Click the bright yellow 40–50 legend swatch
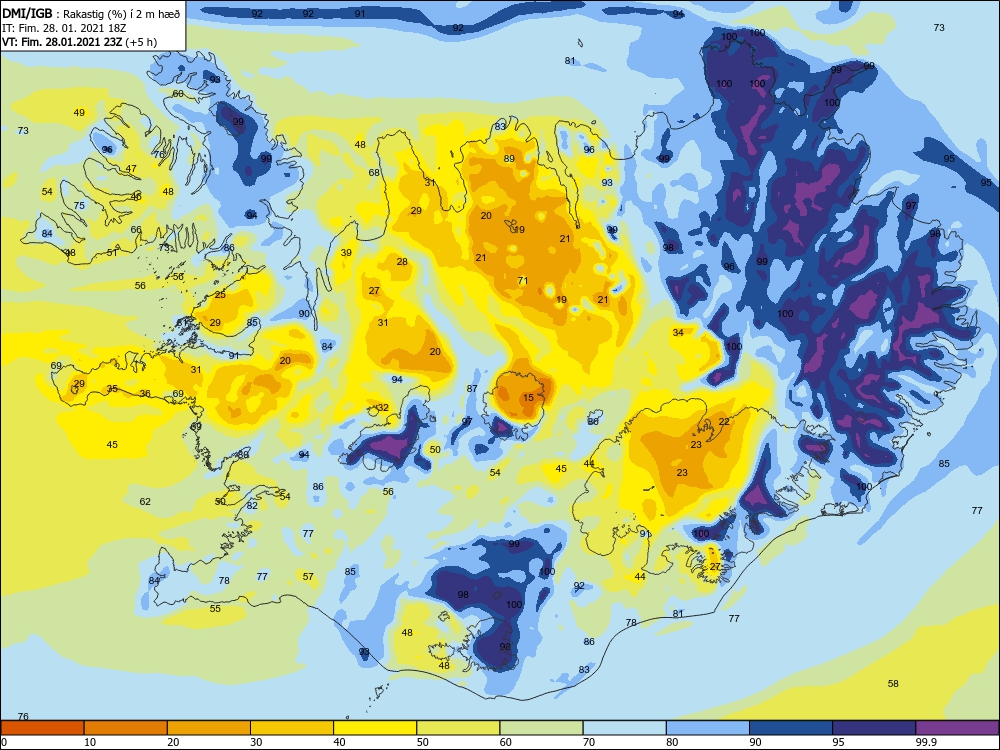 point(375,728)
